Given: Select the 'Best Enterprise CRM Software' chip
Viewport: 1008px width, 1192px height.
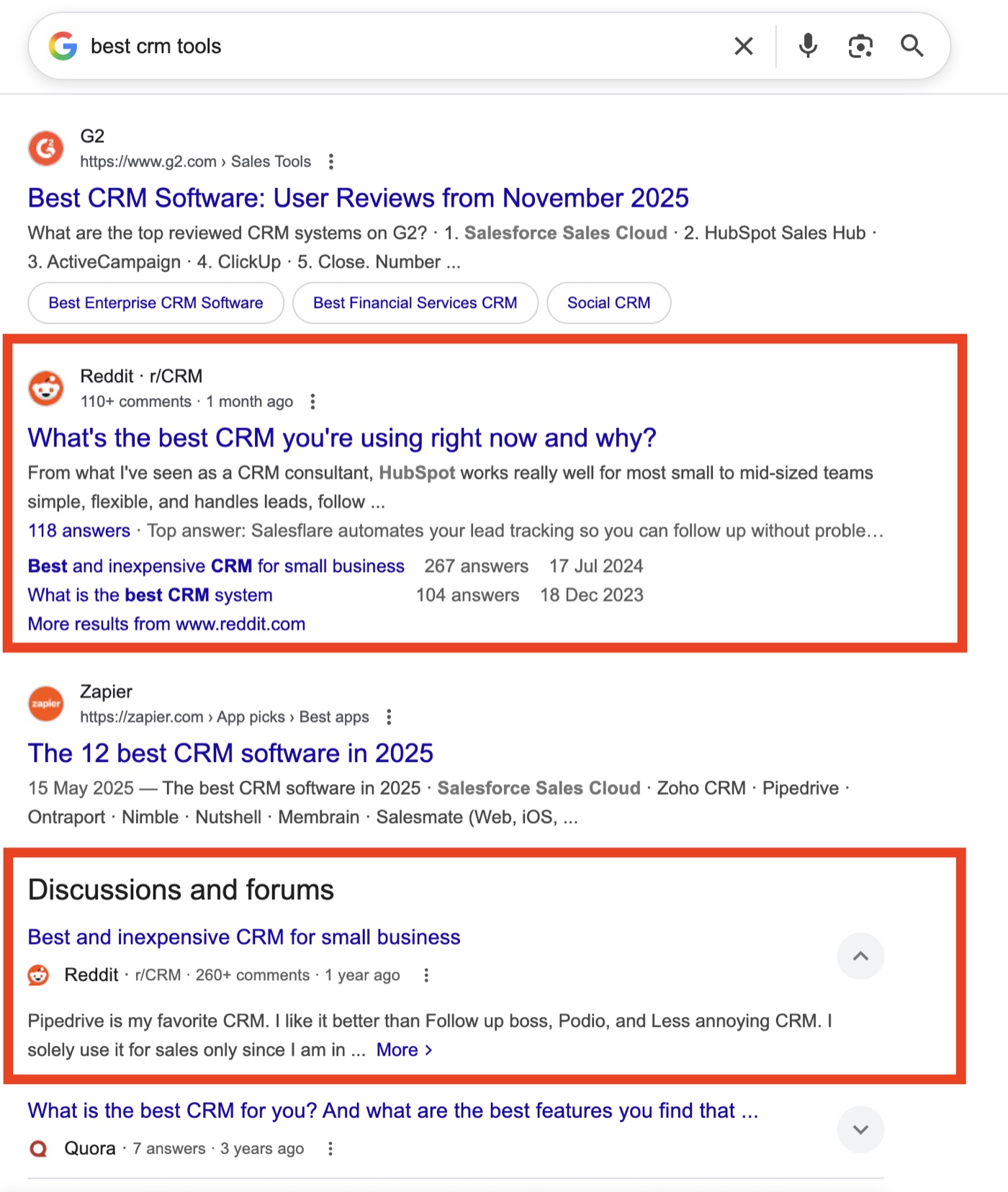Looking at the screenshot, I should (x=156, y=303).
